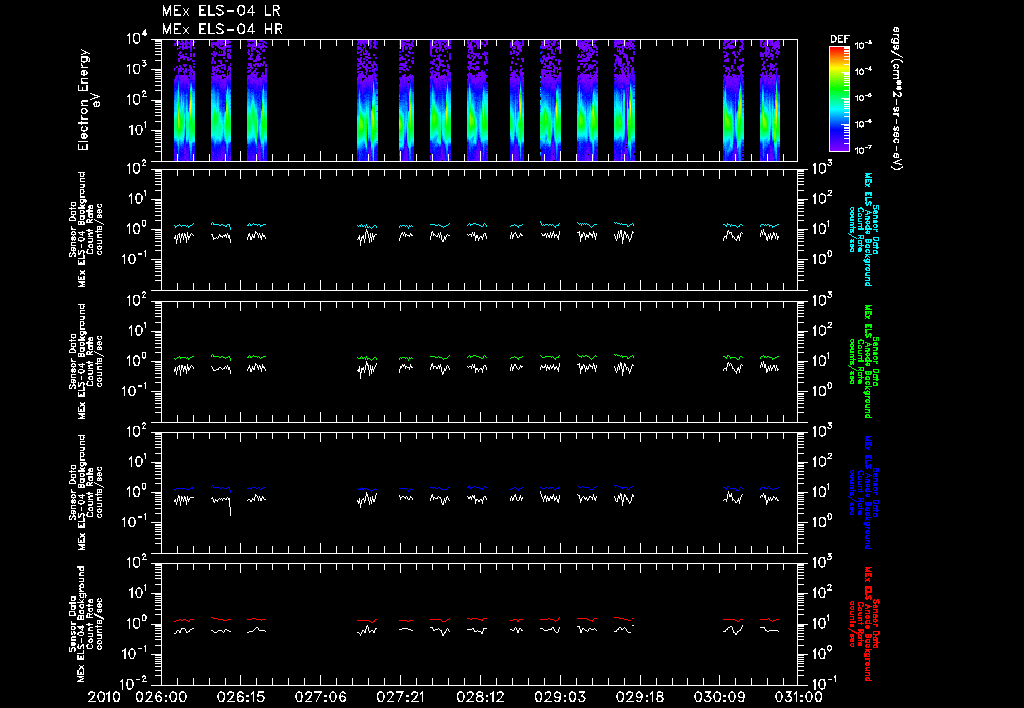Click the cyan right-side Background Count Rate label
Viewport: 1024px width, 708px height.
coord(863,229)
